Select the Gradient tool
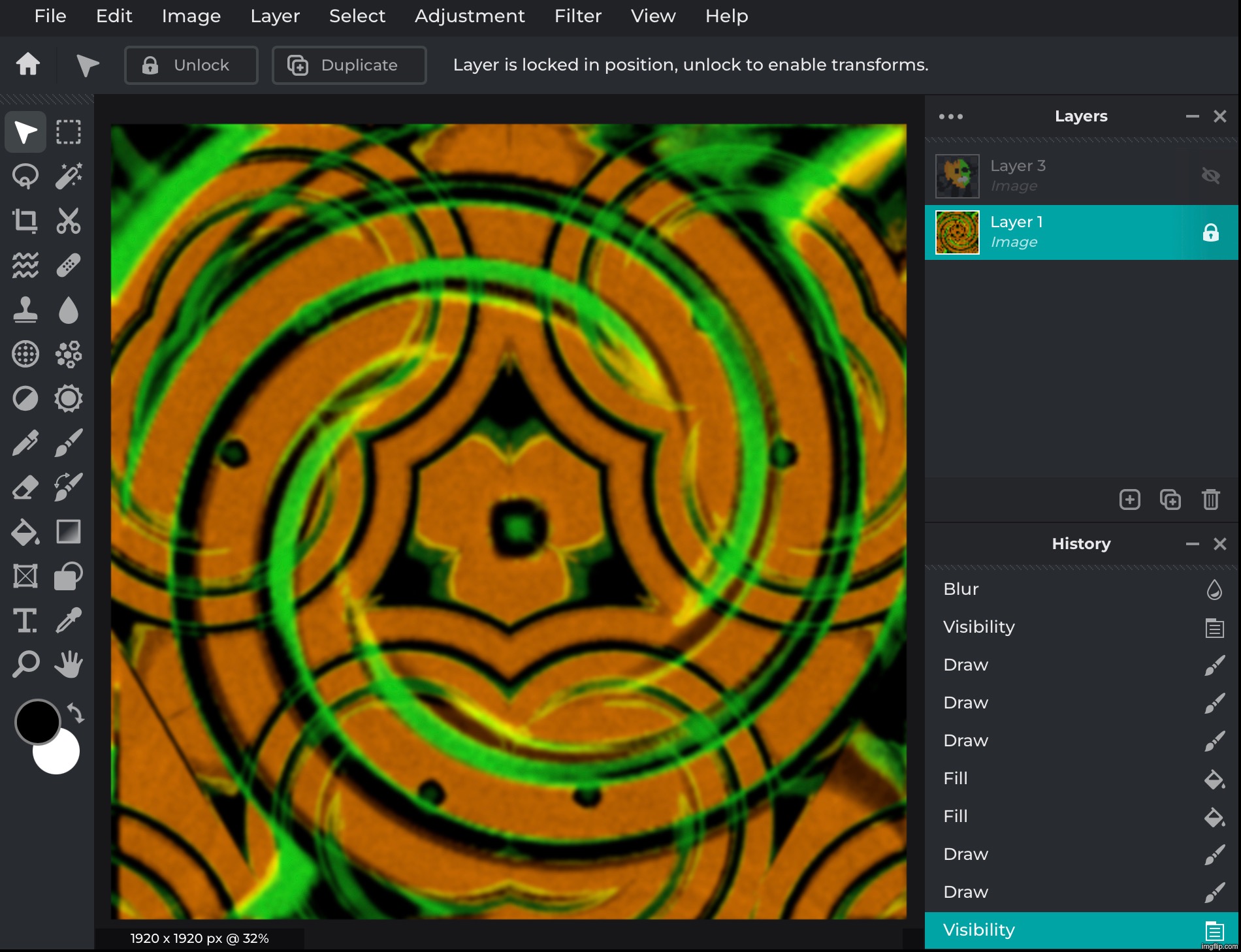This screenshot has width=1241, height=952. [x=69, y=532]
